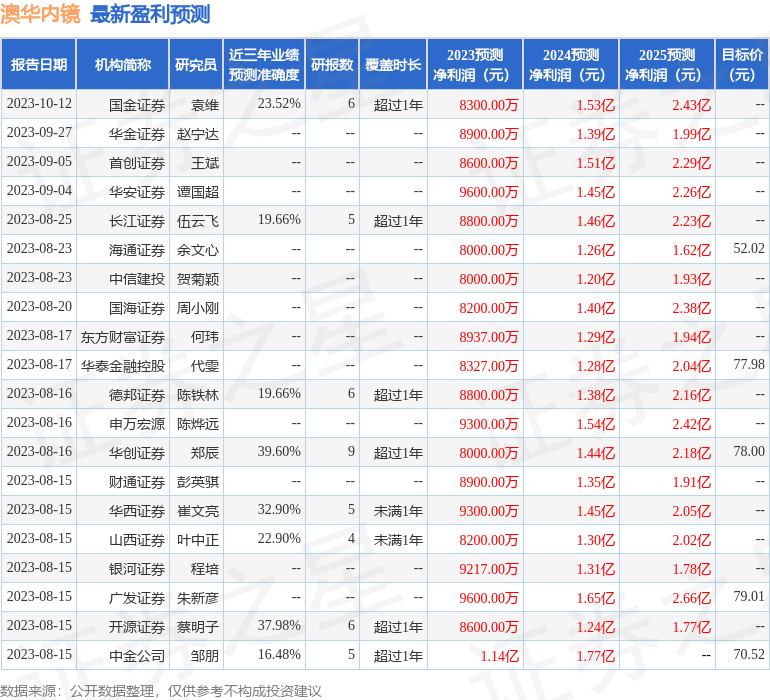
Task: Click accuracy value 37.98%
Action: pyautogui.click(x=279, y=625)
